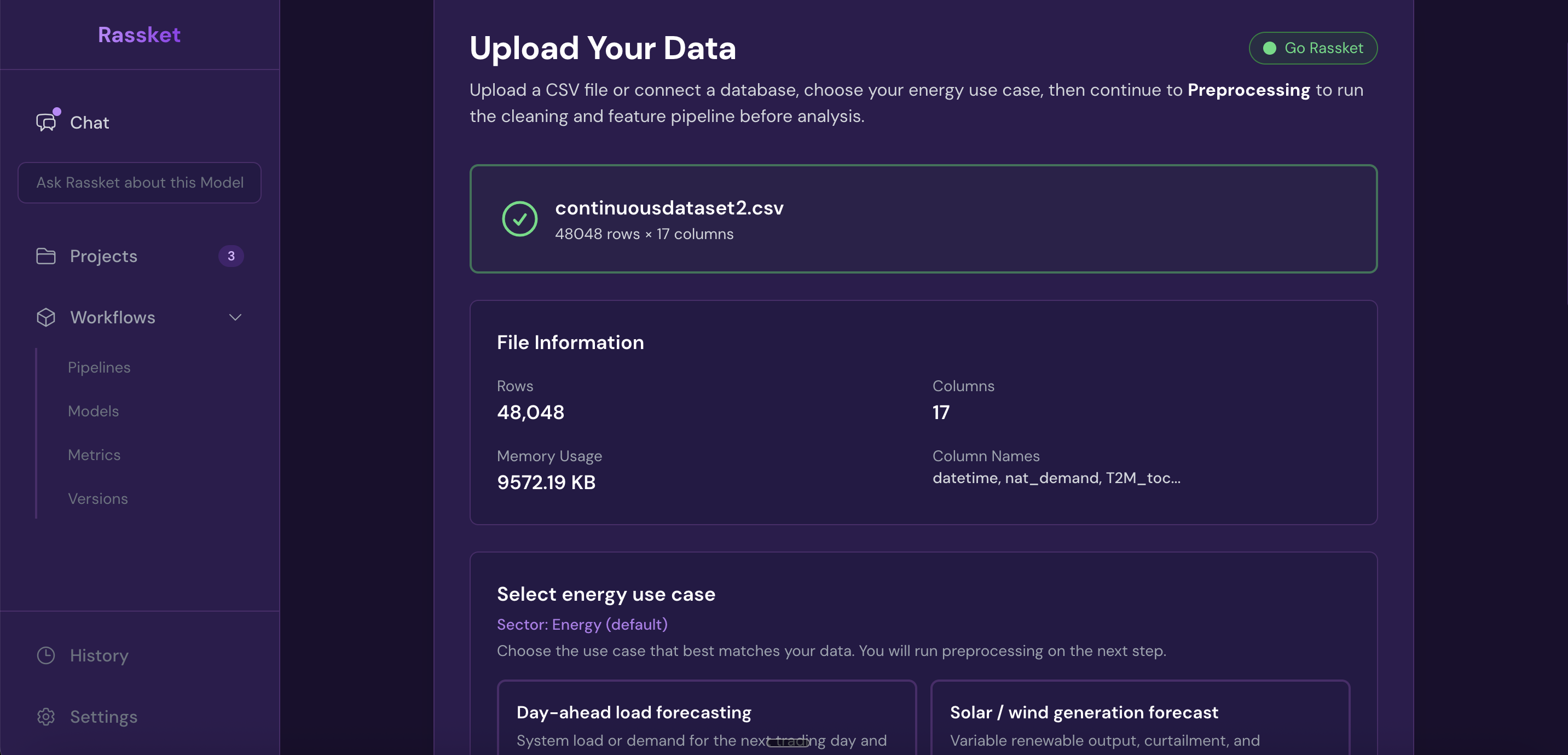Click the Go Rassket button
The width and height of the screenshot is (1568, 755).
[x=1313, y=48]
